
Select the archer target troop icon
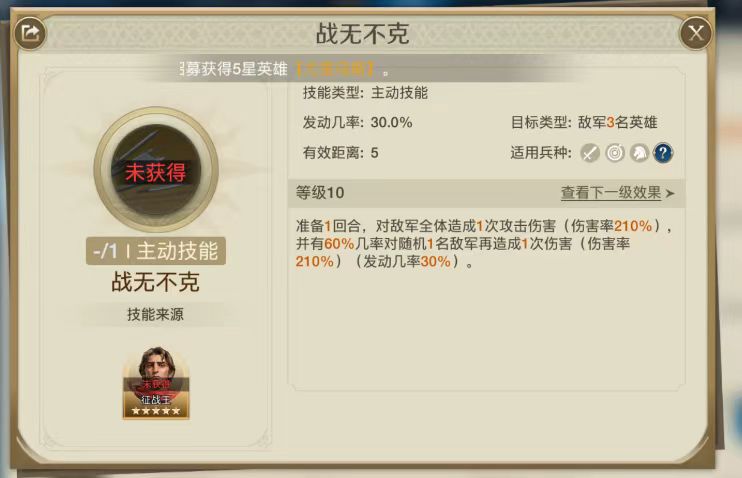615,153
